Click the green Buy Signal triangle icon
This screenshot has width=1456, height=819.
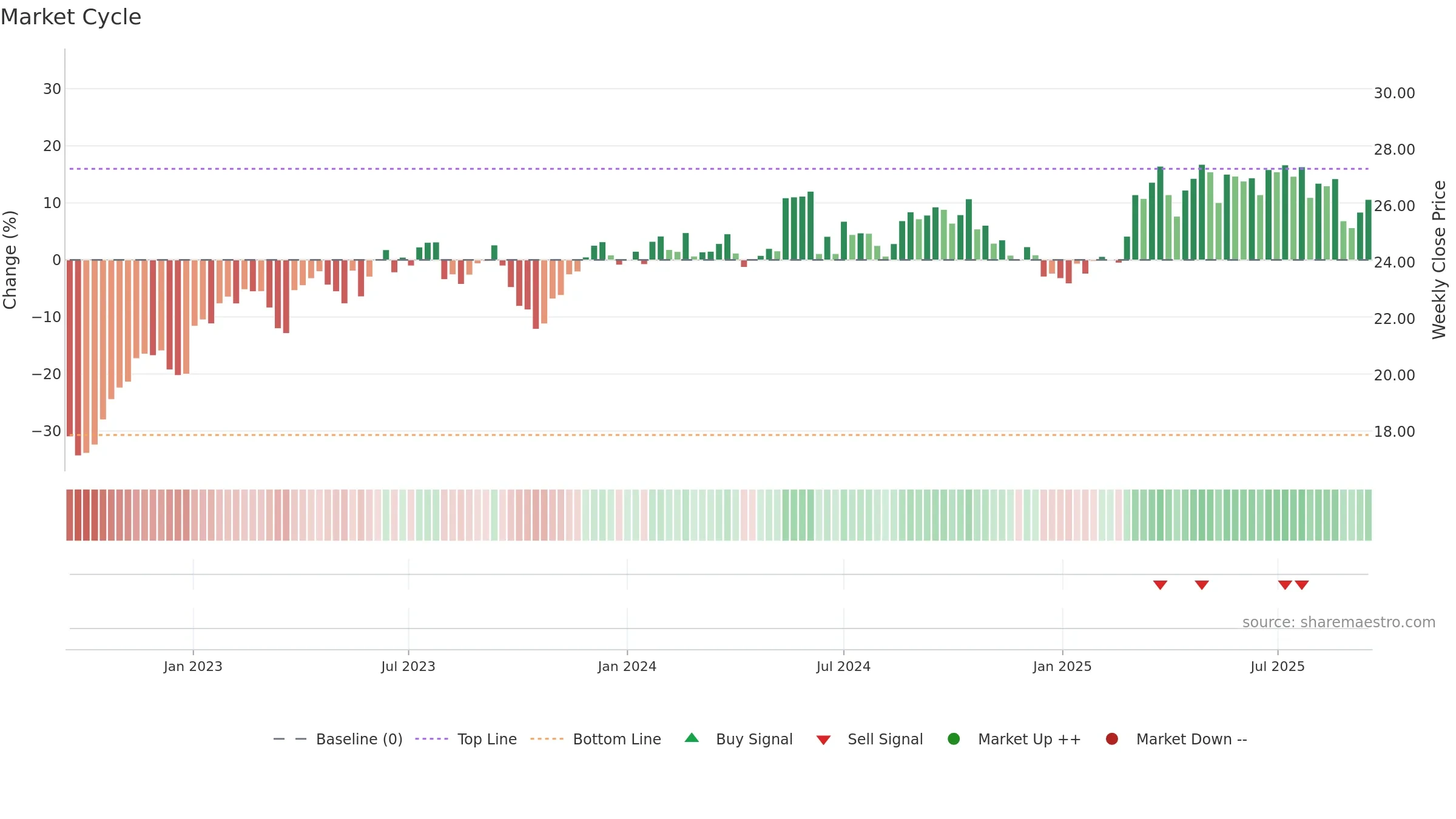692,738
